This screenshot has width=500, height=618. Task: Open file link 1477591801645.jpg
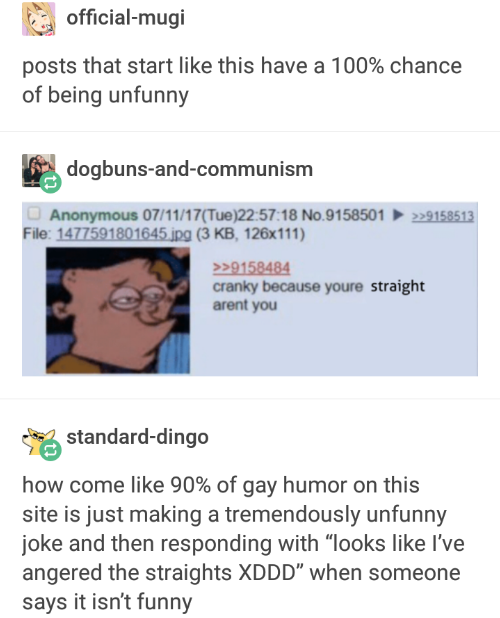pos(124,234)
